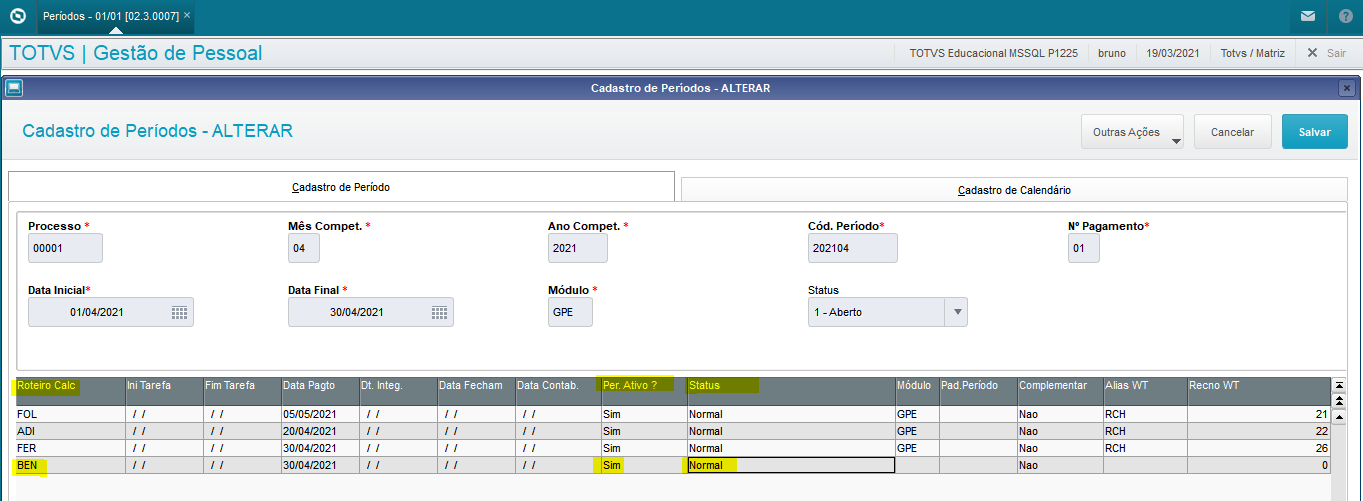Click the Data Inicial field 01/04/2021
The image size is (1363, 501).
pos(111,312)
